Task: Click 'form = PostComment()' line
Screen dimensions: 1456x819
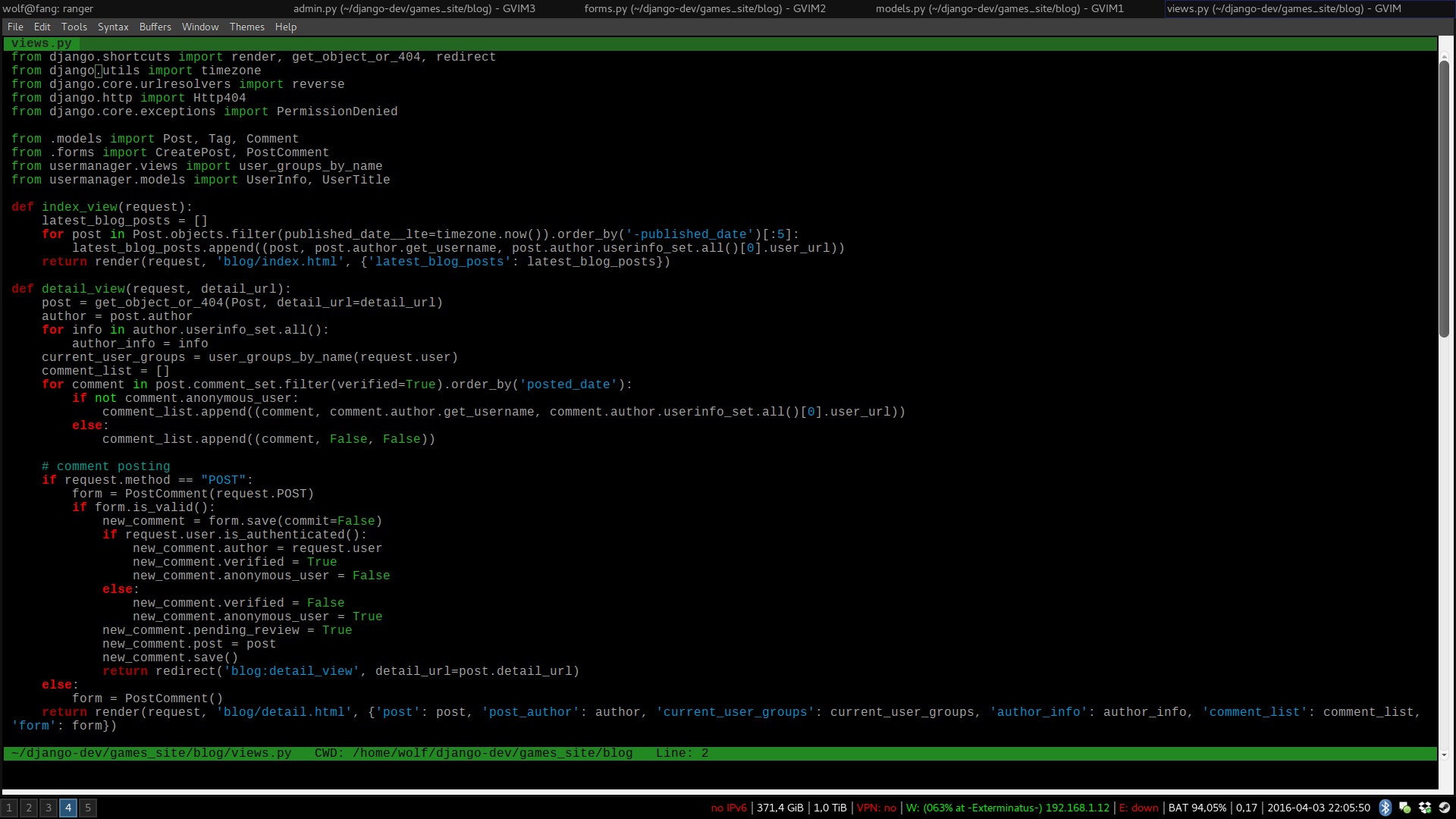Action: (147, 698)
